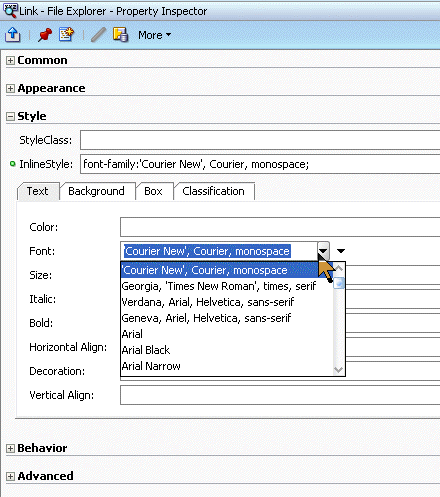Click the upload arrow toolbar icon
The width and height of the screenshot is (440, 497).
13,35
